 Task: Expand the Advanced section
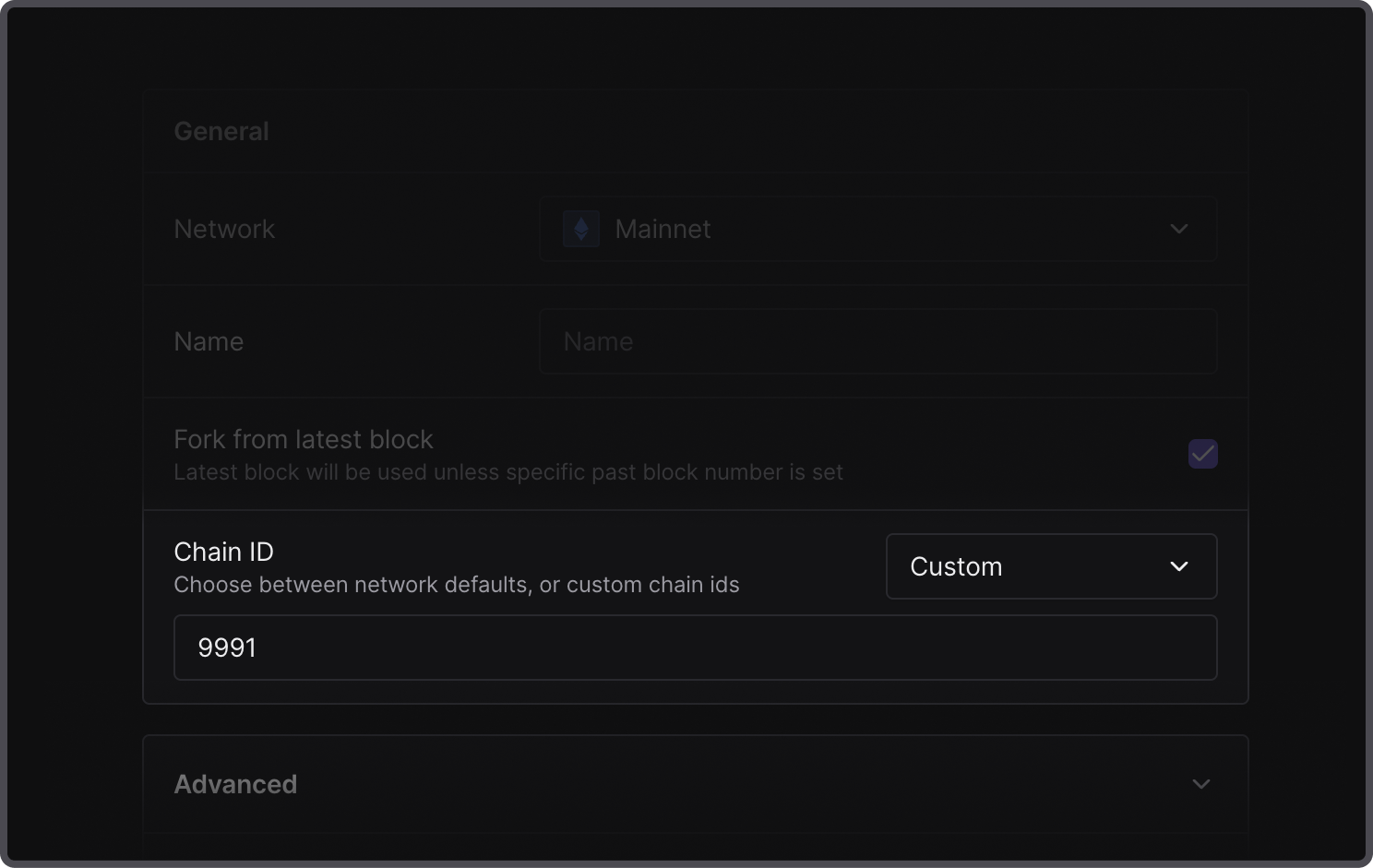694,784
